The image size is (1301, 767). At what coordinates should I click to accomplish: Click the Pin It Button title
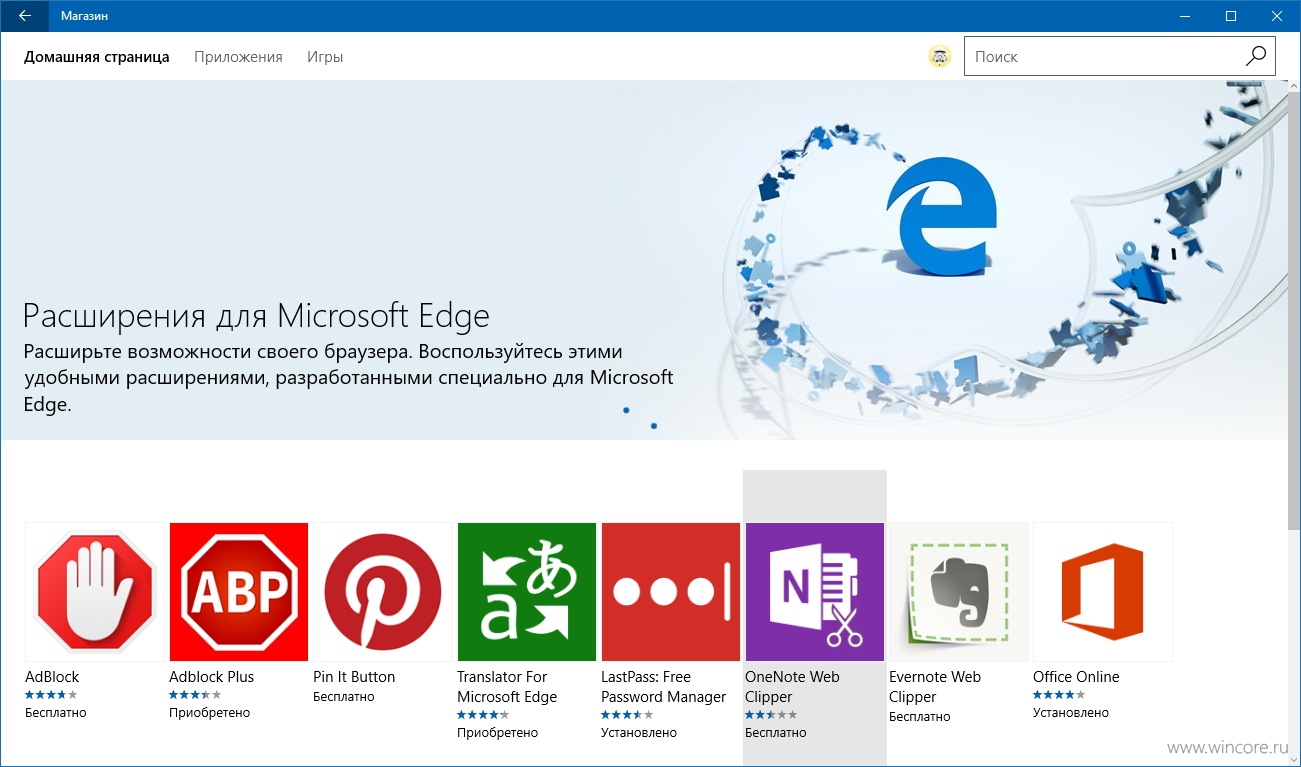(x=354, y=677)
